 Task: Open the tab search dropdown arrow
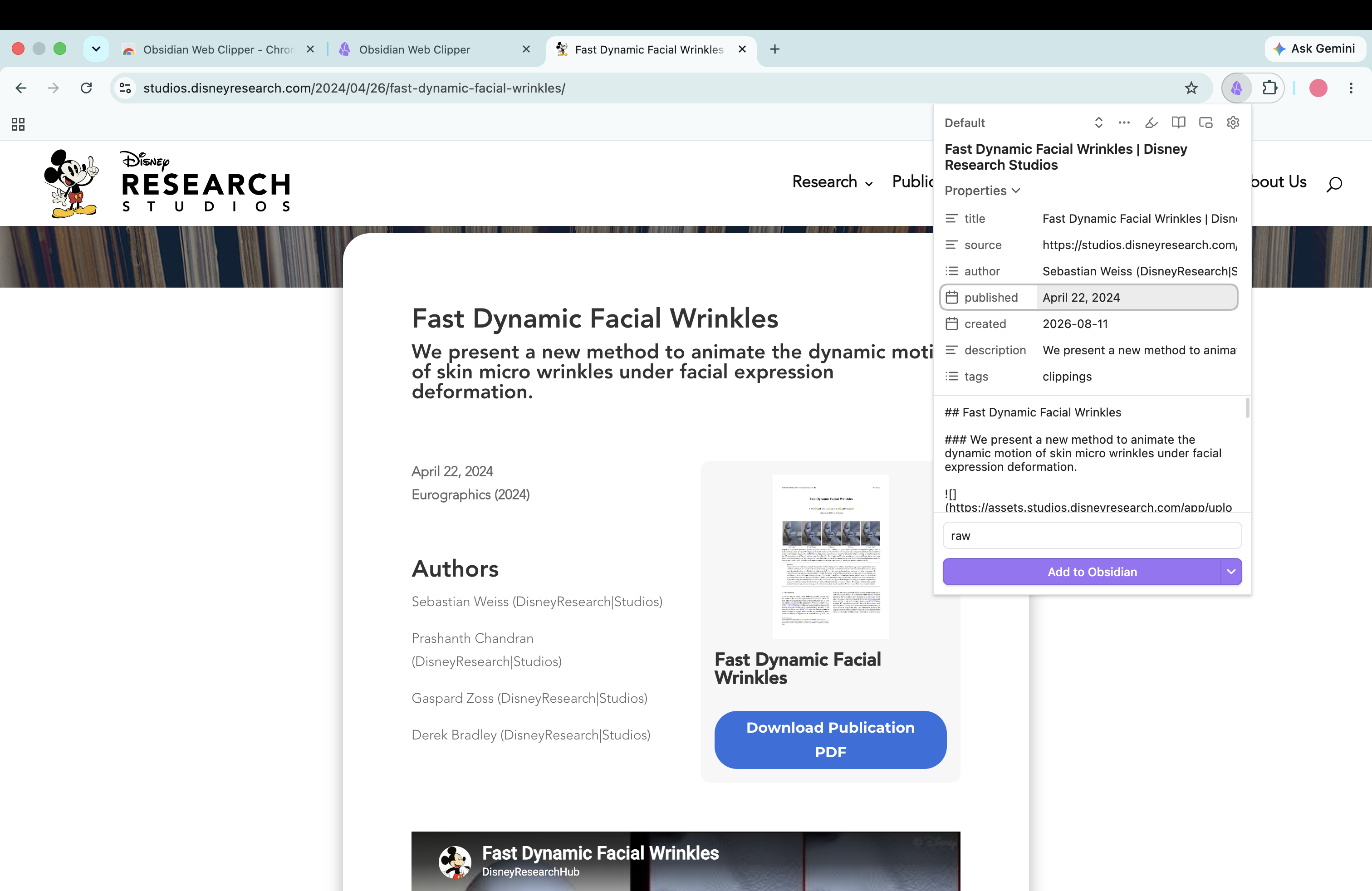[96, 49]
